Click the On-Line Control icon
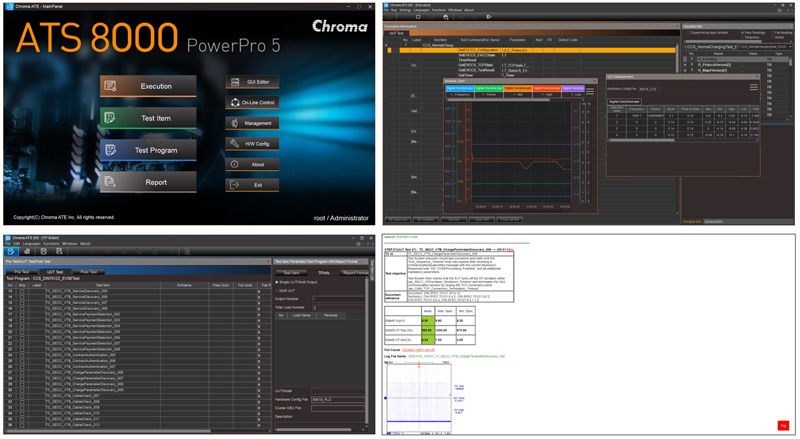The image size is (800, 439). [233, 102]
